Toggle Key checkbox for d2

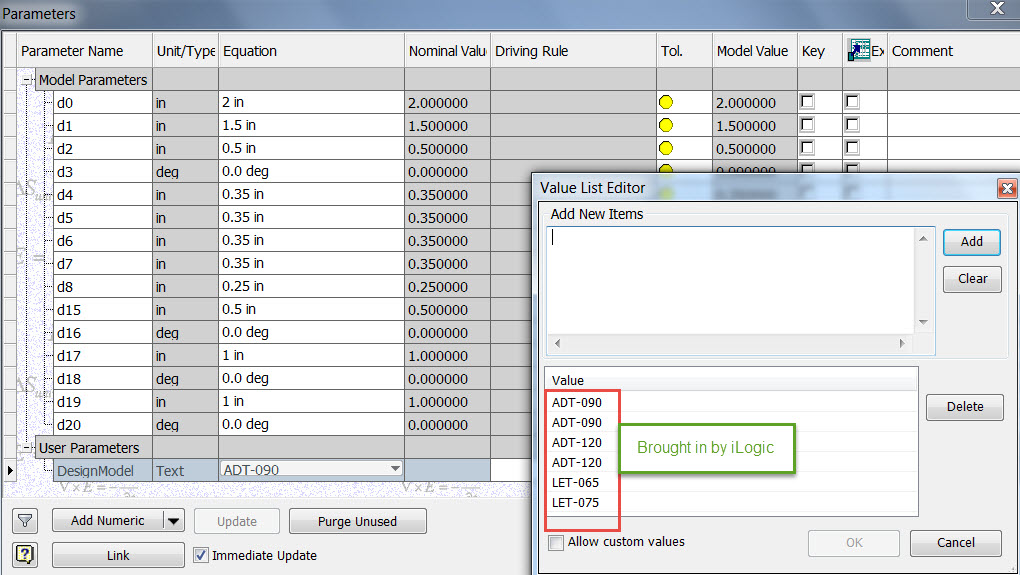(807, 148)
